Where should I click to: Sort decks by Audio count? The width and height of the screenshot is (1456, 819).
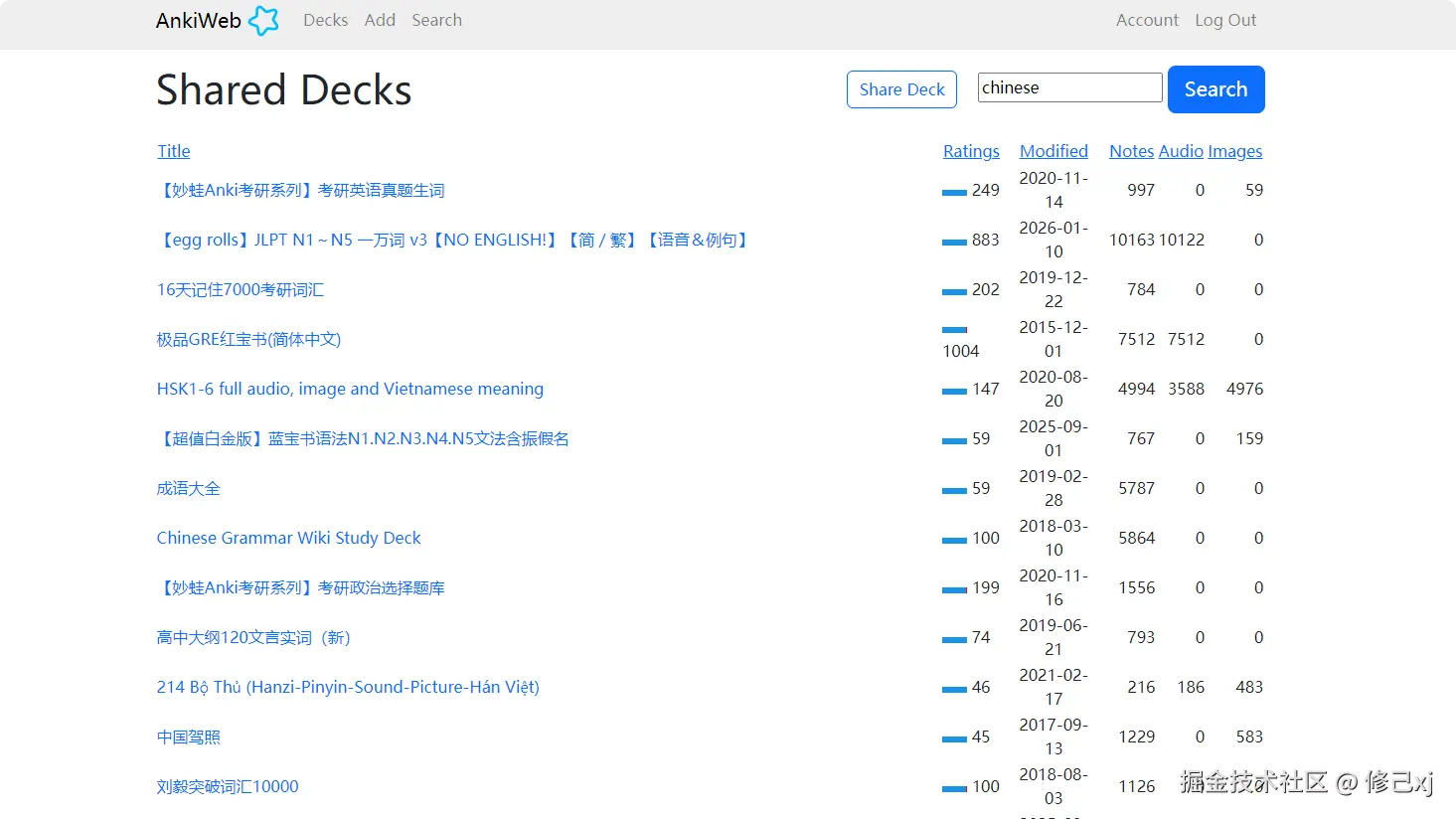[1181, 151]
